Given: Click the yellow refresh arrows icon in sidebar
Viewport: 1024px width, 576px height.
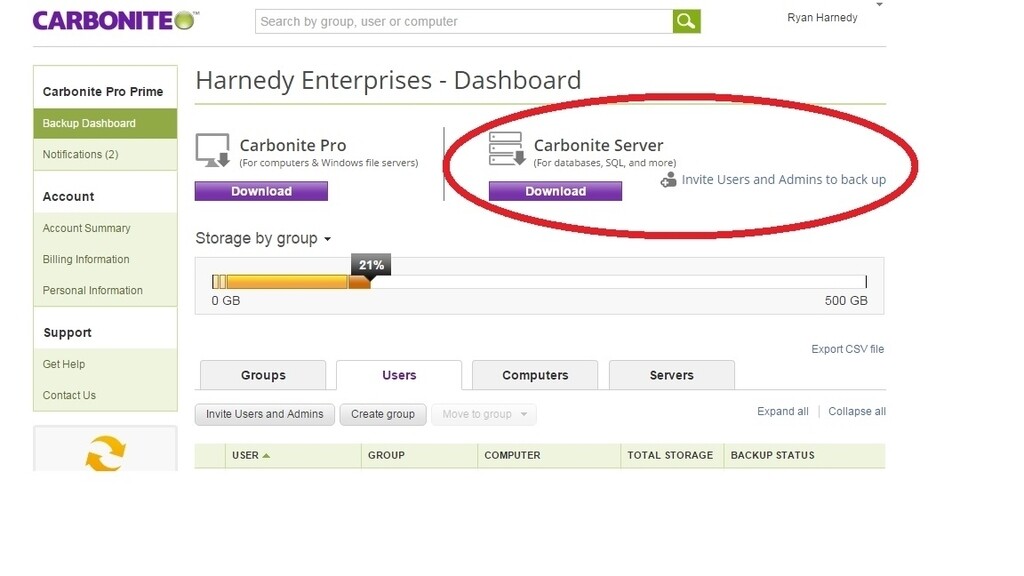Looking at the screenshot, I should [x=104, y=452].
